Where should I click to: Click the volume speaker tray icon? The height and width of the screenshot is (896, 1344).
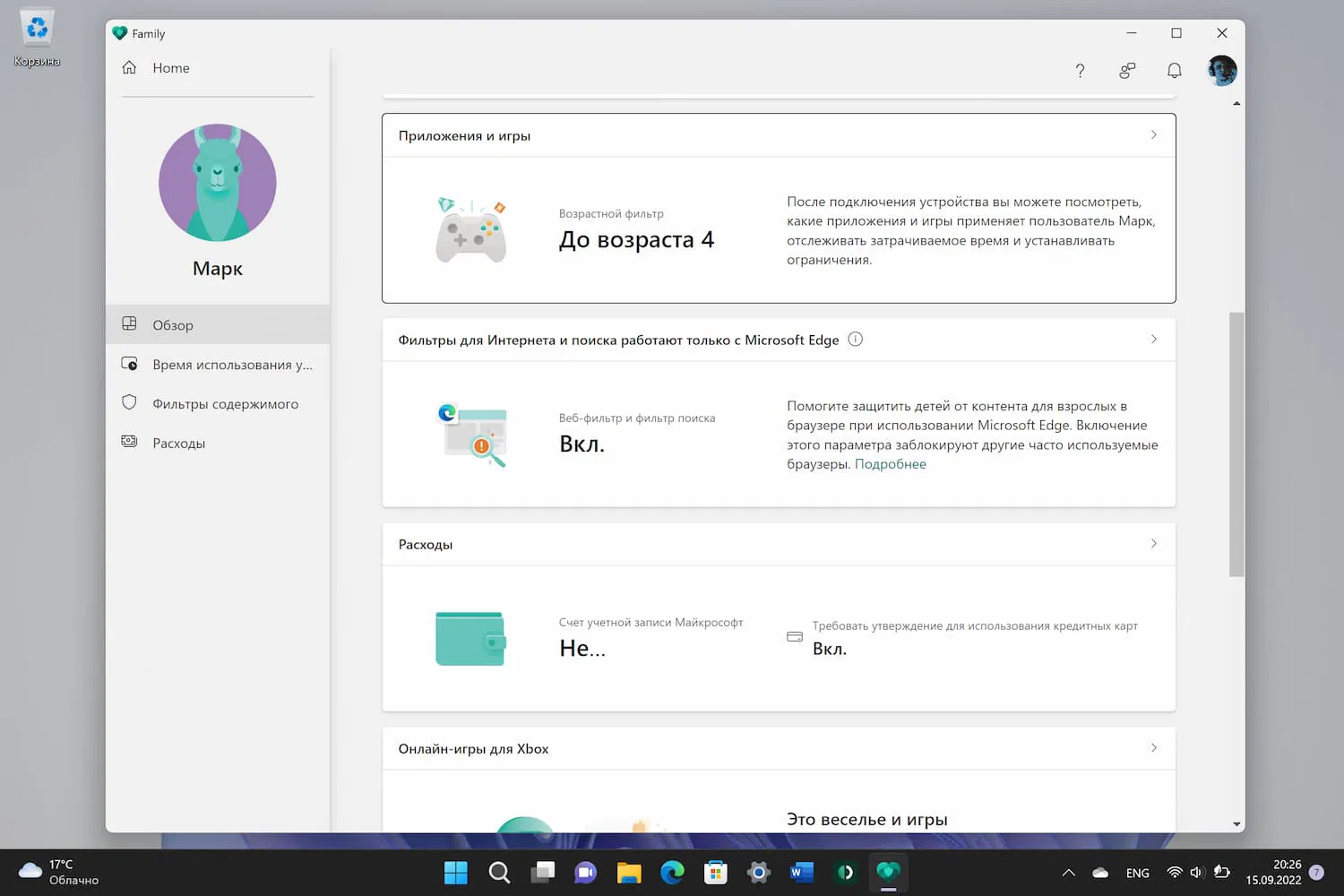pos(1196,872)
